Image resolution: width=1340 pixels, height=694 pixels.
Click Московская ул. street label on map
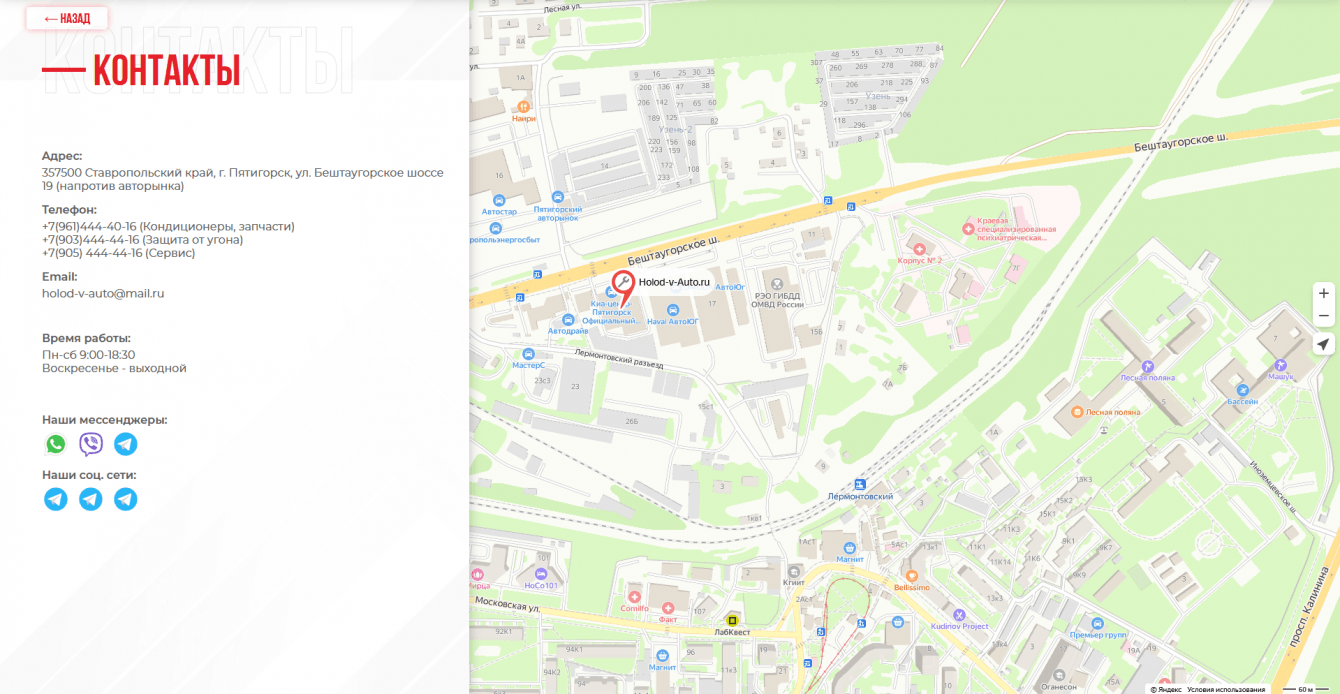coord(506,607)
